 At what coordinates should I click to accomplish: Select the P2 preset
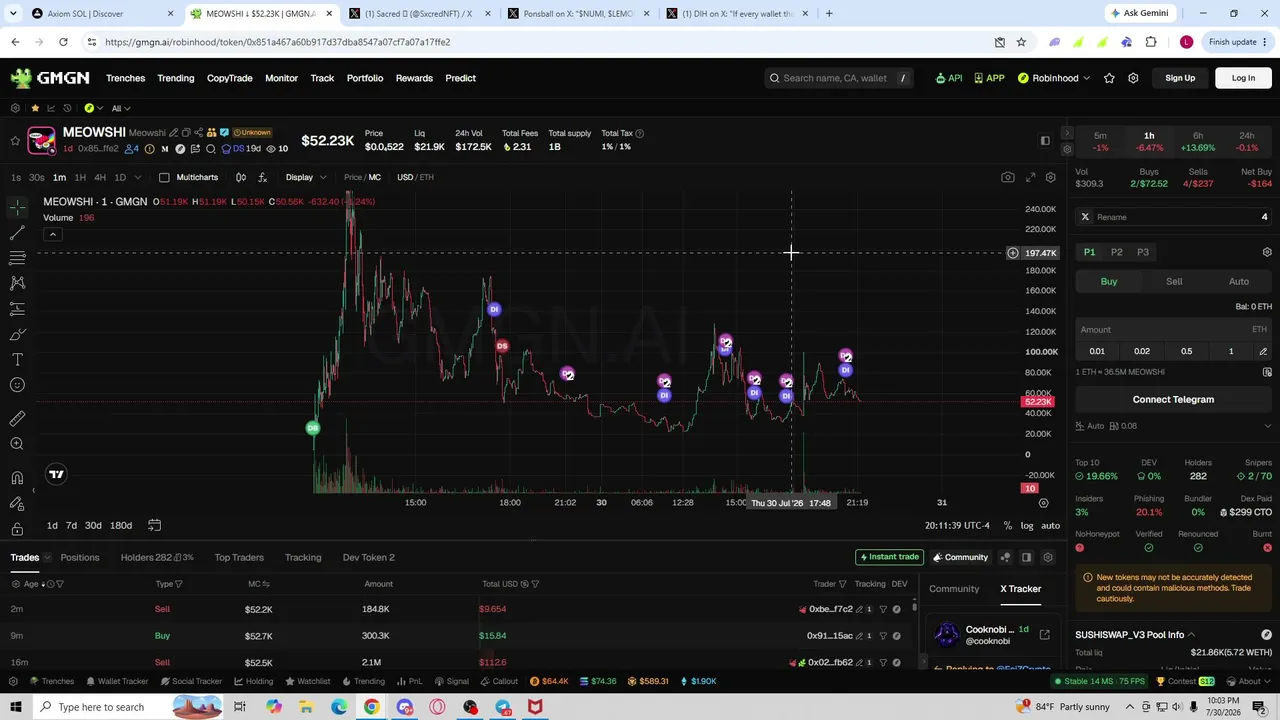(x=1117, y=252)
